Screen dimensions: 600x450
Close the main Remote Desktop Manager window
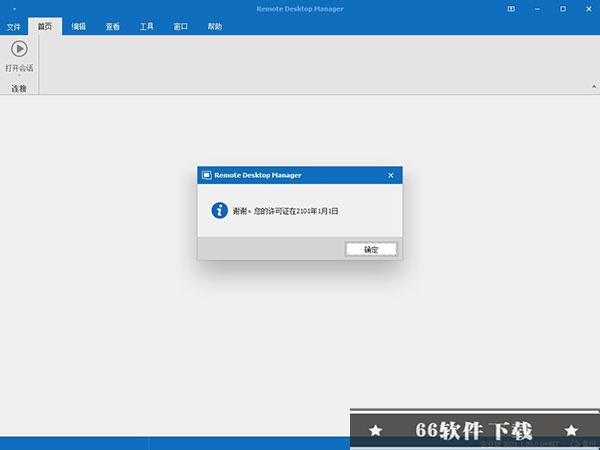pos(589,9)
